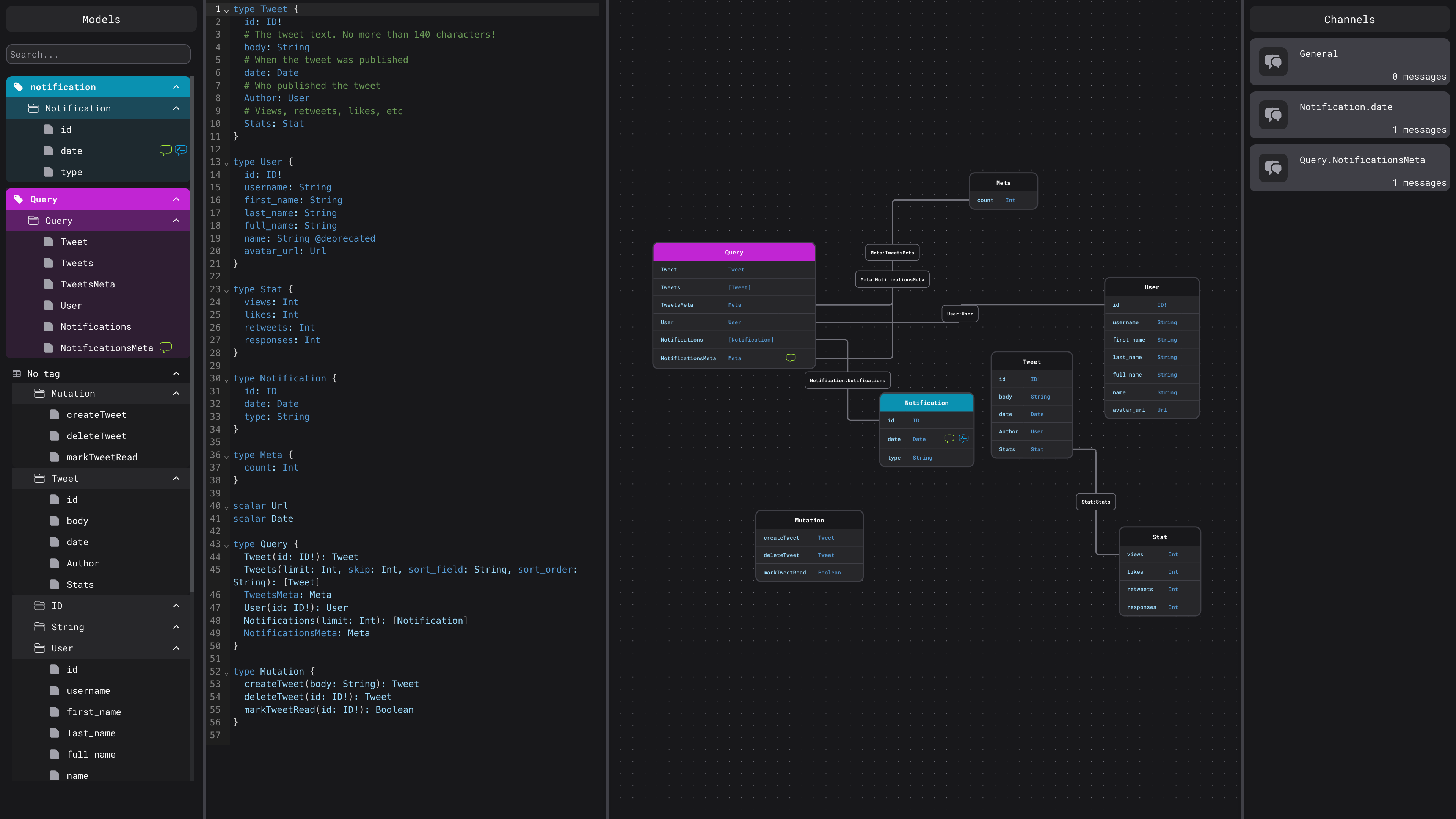Screen dimensions: 1456x819
Task: Click the Notification:Notifications edge label
Action: coord(847,380)
